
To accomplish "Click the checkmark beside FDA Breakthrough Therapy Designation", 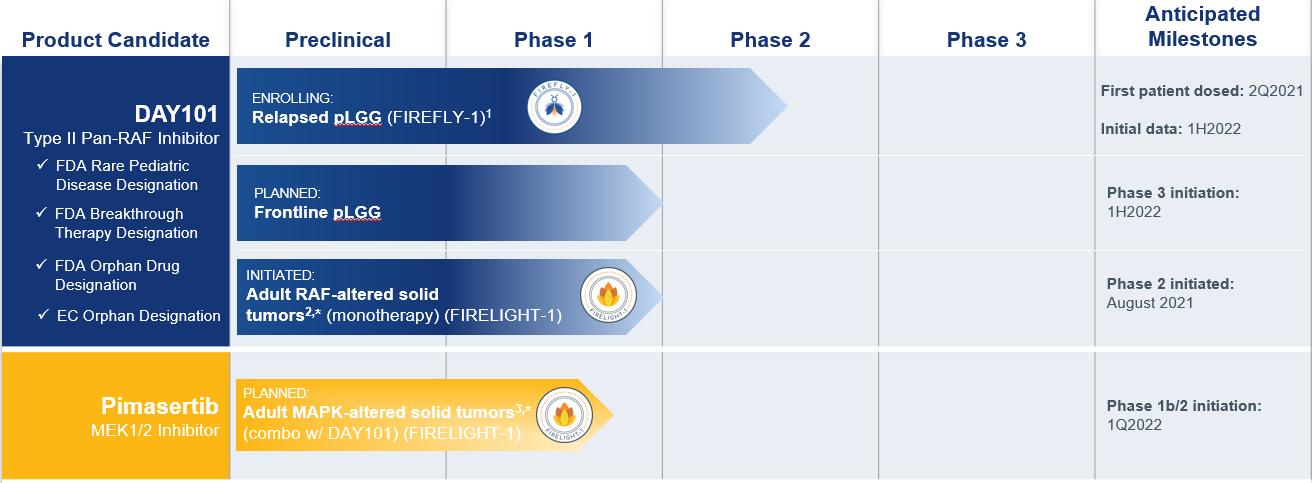I will pos(41,214).
